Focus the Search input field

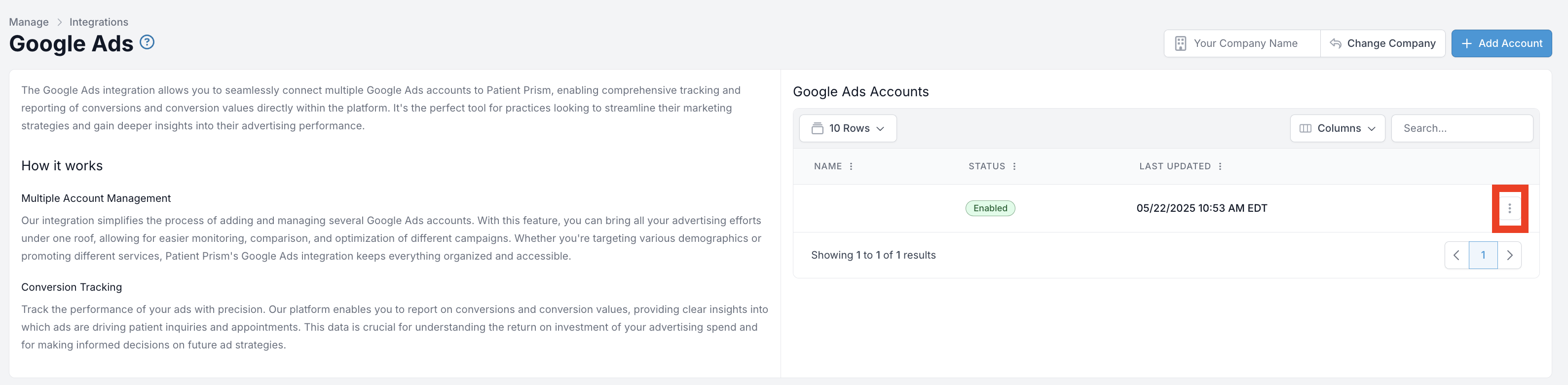(x=1461, y=128)
